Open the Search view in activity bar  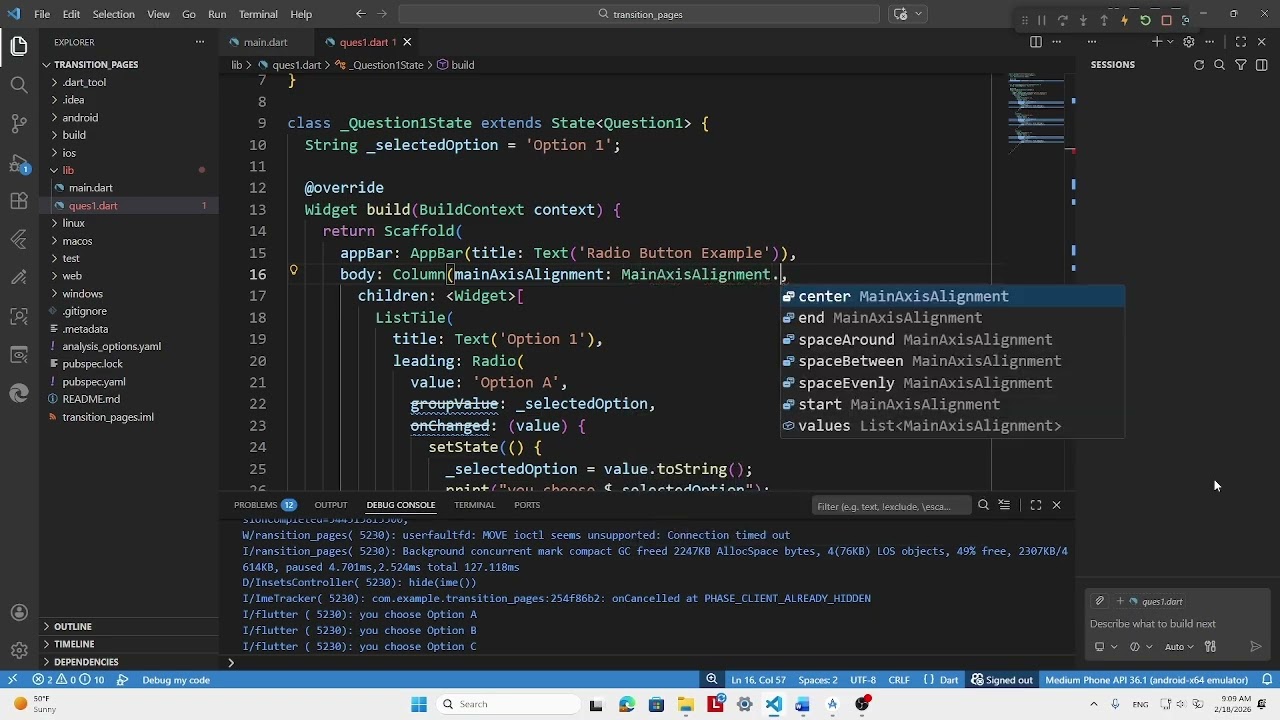pos(19,85)
